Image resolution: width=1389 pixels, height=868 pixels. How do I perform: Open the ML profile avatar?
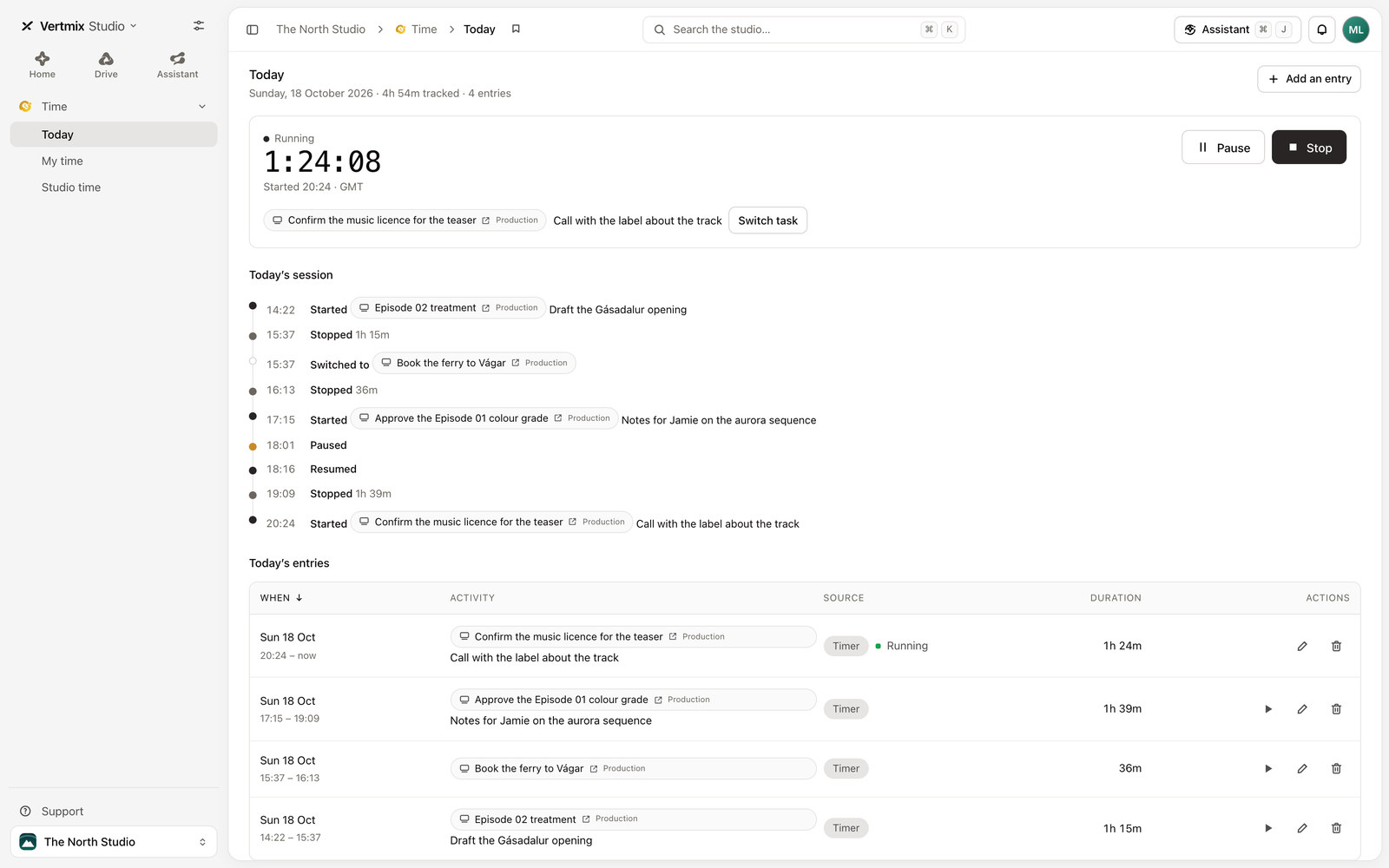click(x=1356, y=30)
